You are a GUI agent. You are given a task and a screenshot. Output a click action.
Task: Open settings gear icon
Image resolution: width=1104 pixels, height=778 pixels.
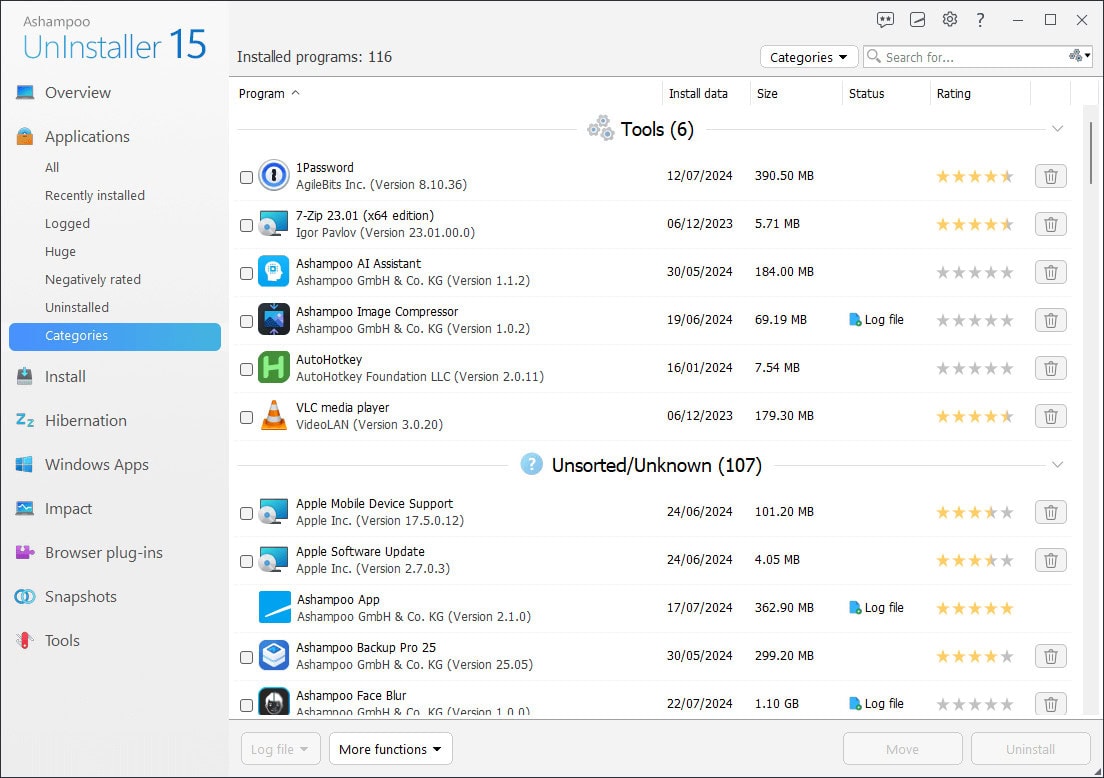(x=950, y=19)
